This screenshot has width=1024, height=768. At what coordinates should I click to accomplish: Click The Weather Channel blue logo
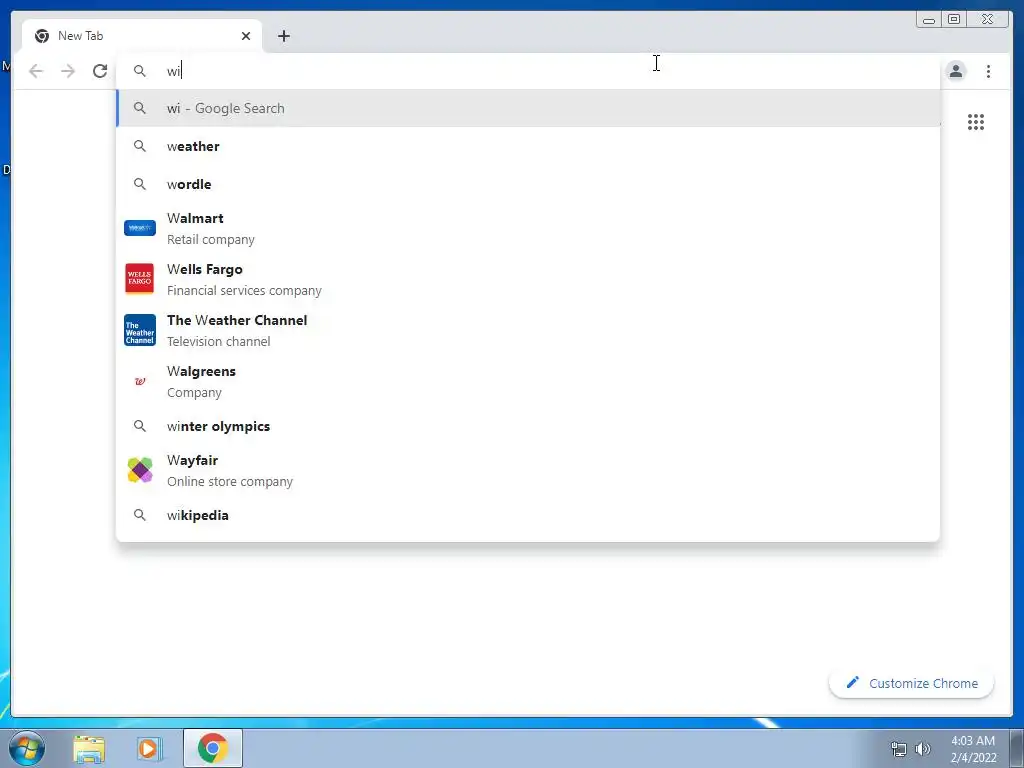point(140,330)
